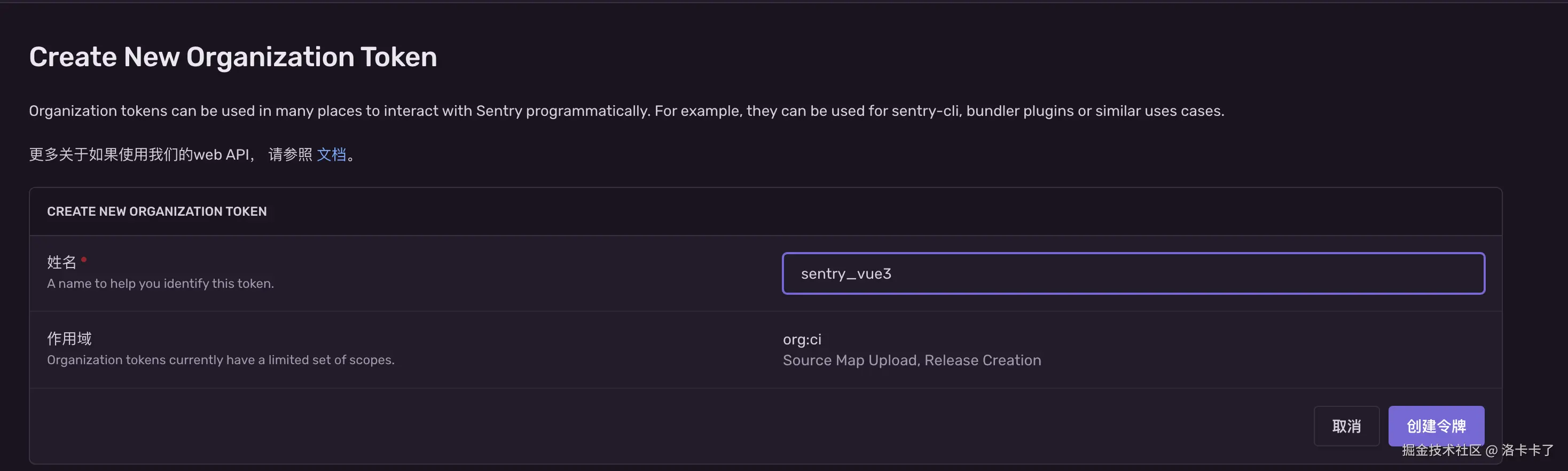The image size is (1568, 471).
Task: Click the red required asterisk beside 姓名
Action: pyautogui.click(x=84, y=260)
